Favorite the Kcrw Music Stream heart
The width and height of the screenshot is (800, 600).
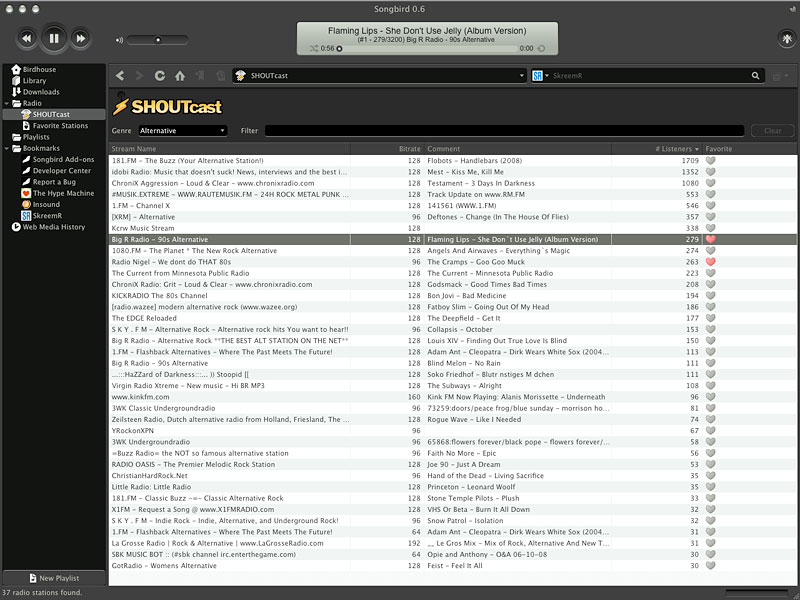tap(710, 228)
